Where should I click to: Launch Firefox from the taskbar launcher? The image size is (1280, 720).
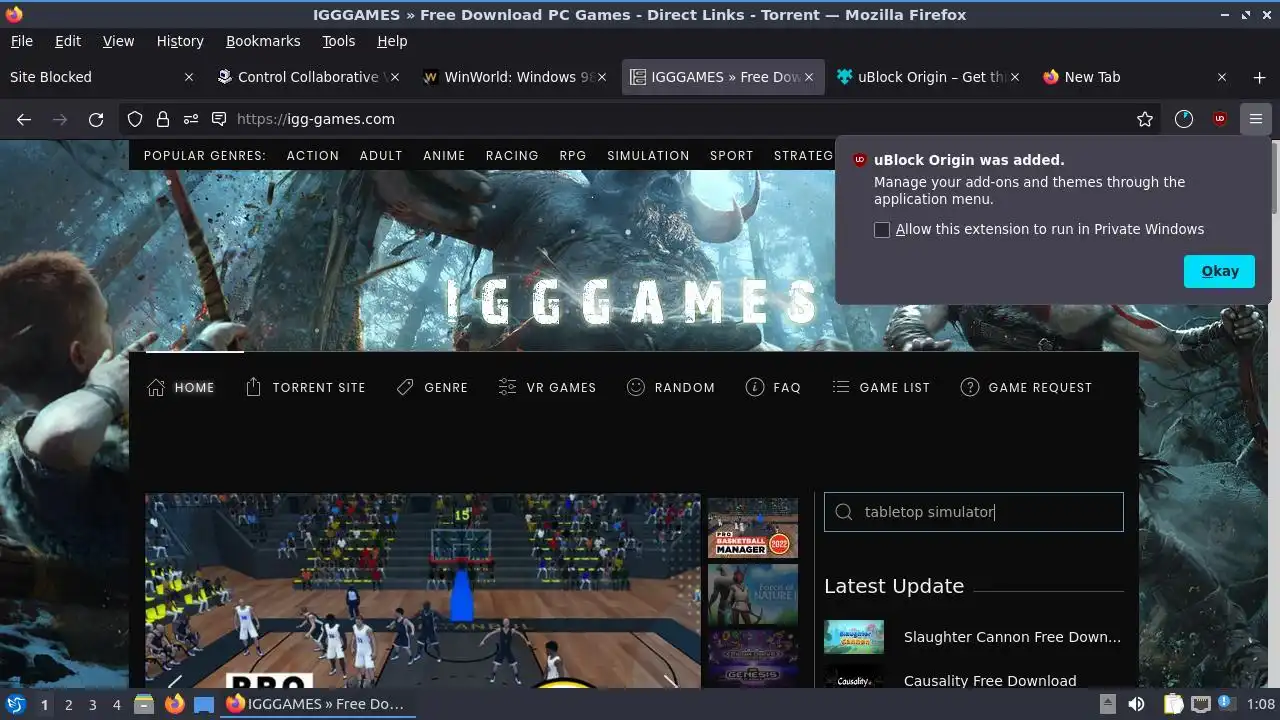pyautogui.click(x=174, y=704)
